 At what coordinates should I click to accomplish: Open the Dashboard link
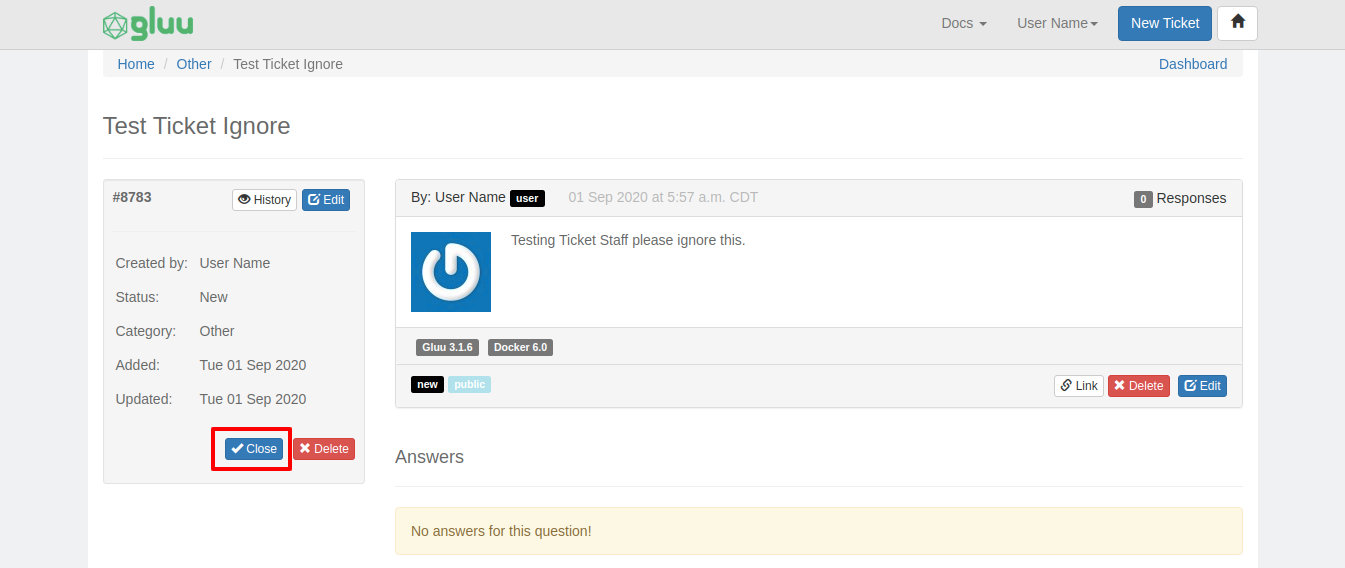[x=1193, y=64]
